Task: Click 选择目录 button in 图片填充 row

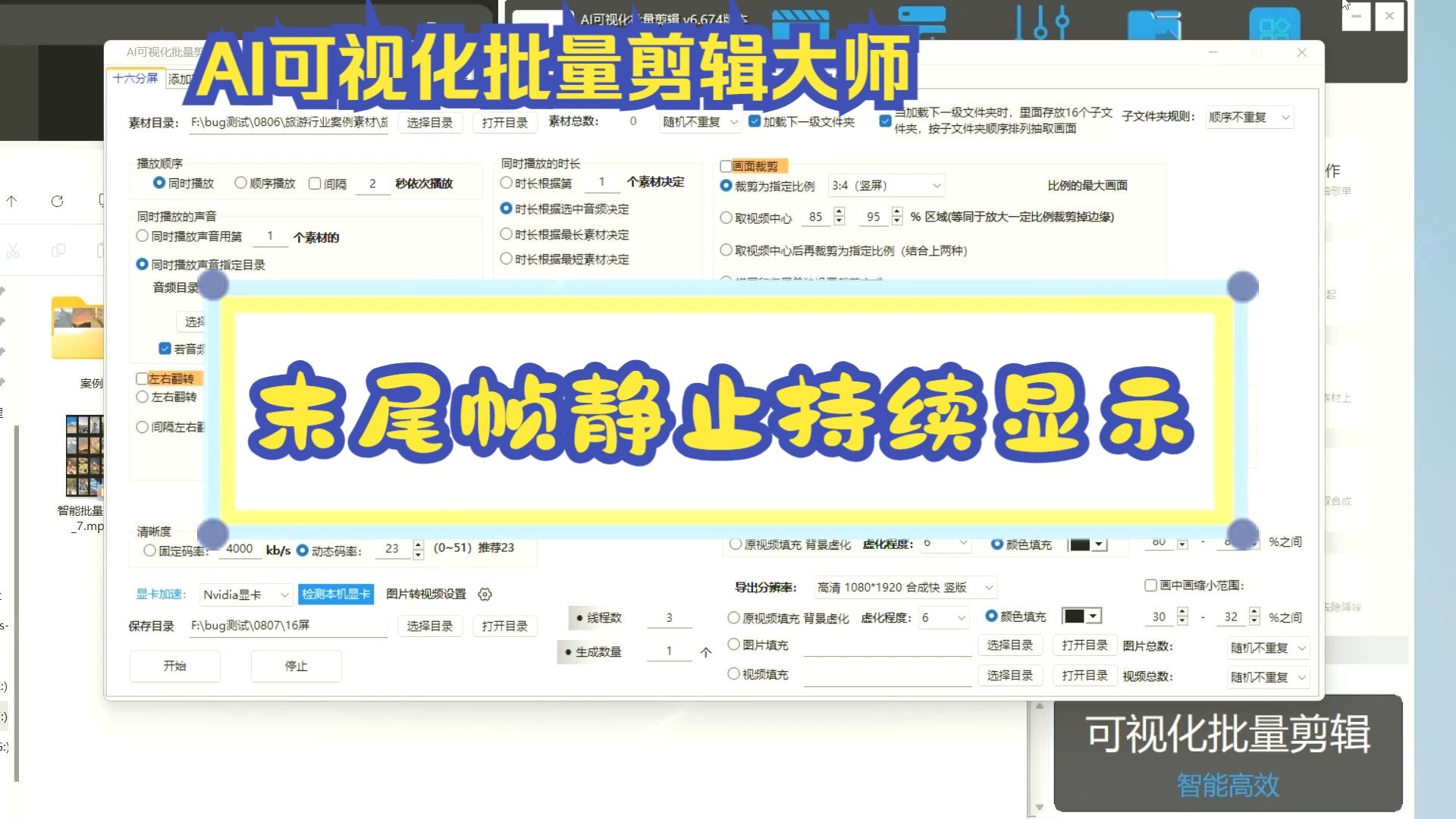Action: [x=1009, y=645]
